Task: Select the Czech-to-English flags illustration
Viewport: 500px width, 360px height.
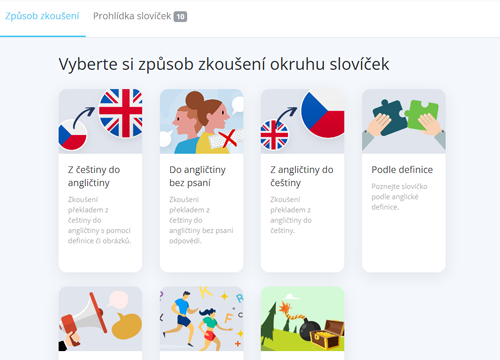Action: 100,121
